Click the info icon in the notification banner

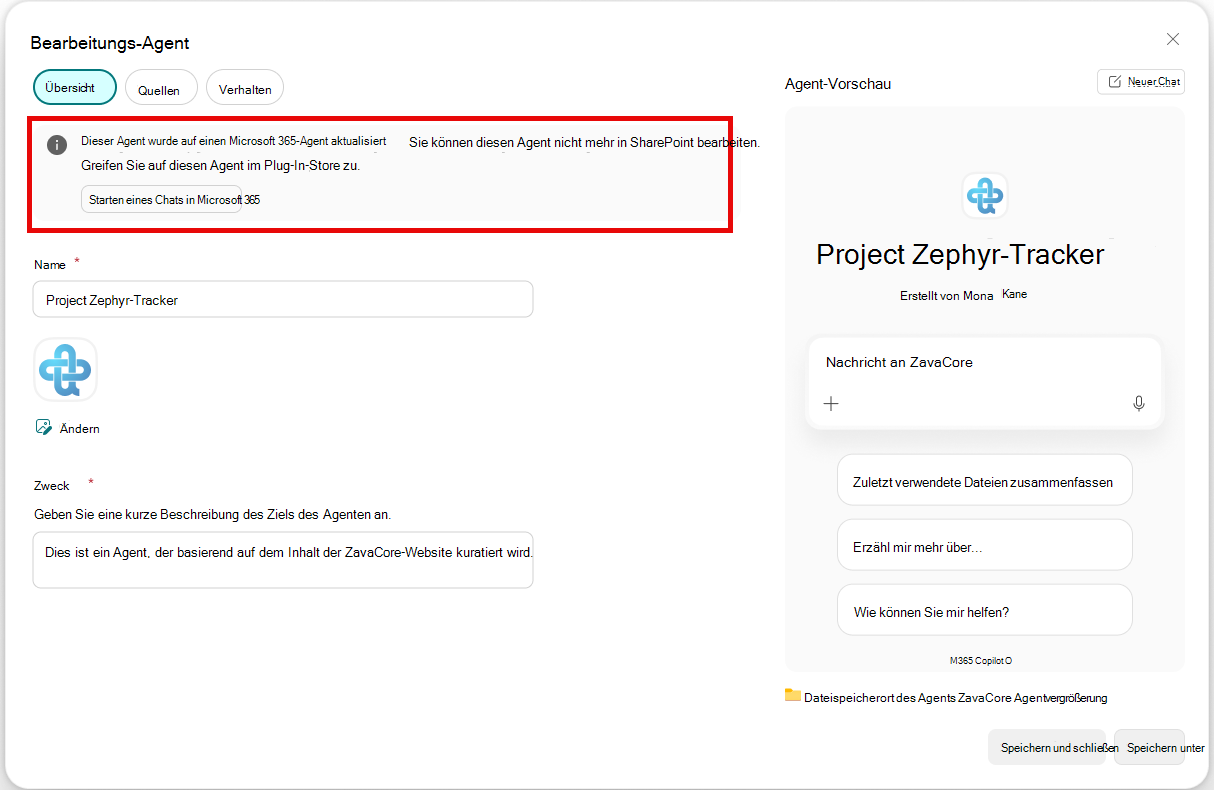pyautogui.click(x=58, y=144)
